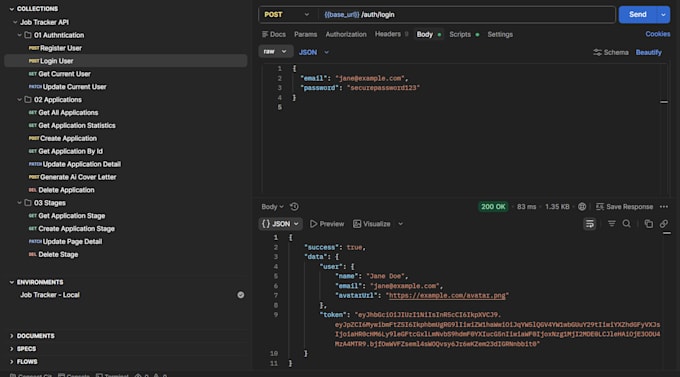The image size is (680, 377).
Task: Collapse the 02 Applications folder chevron
Action: [20, 100]
